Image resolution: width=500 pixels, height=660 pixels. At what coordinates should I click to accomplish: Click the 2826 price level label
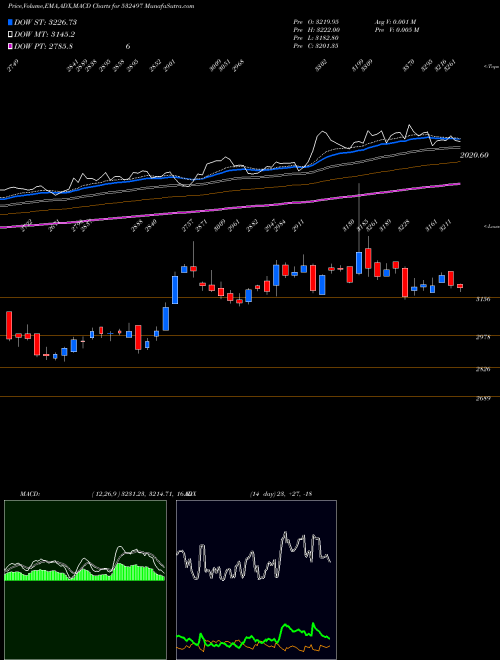tap(483, 370)
